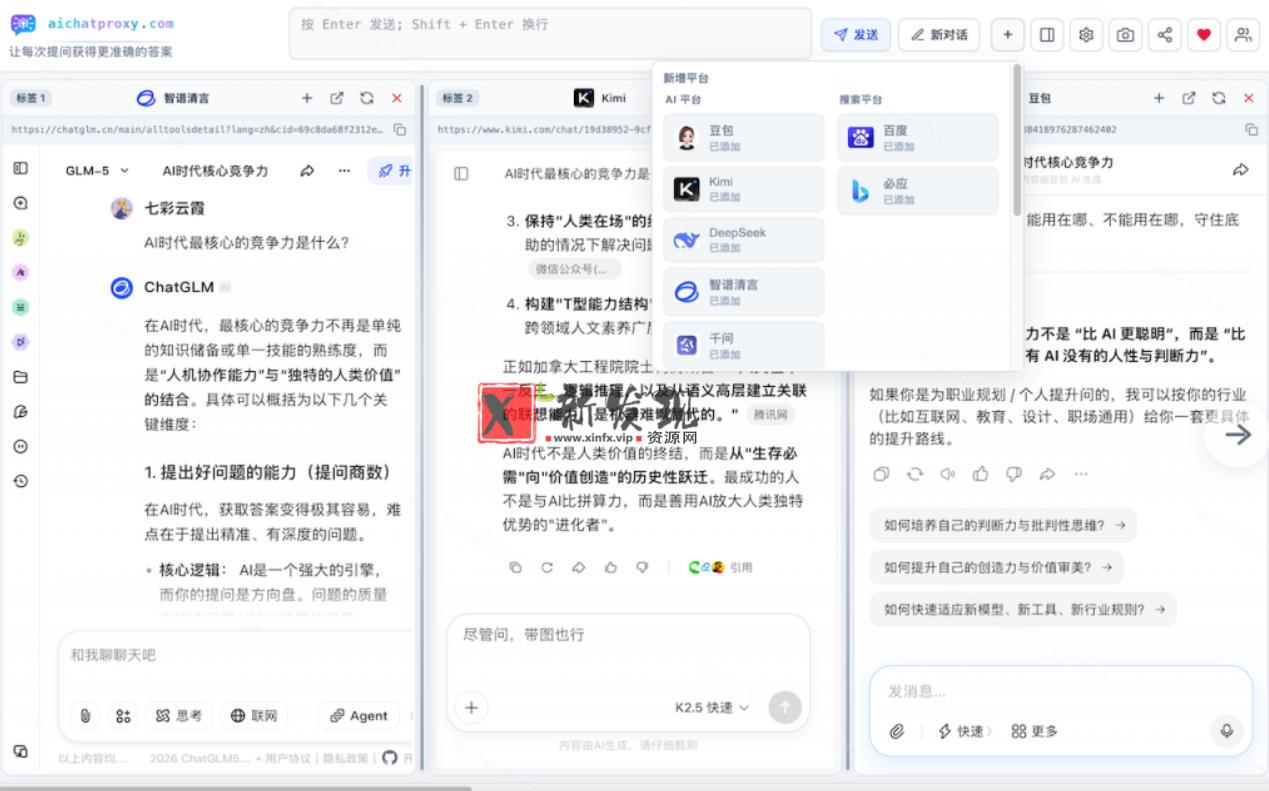
Task: Click the 新对话 new chat button
Action: [939, 35]
